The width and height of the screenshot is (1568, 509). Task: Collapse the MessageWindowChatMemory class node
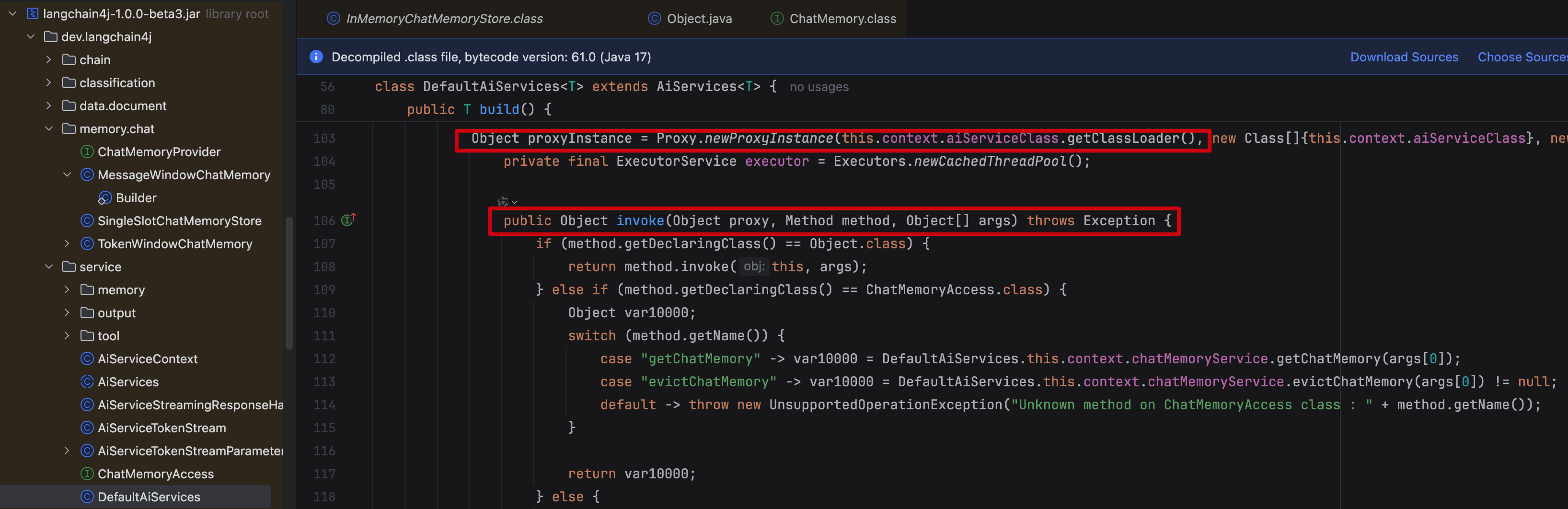67,175
